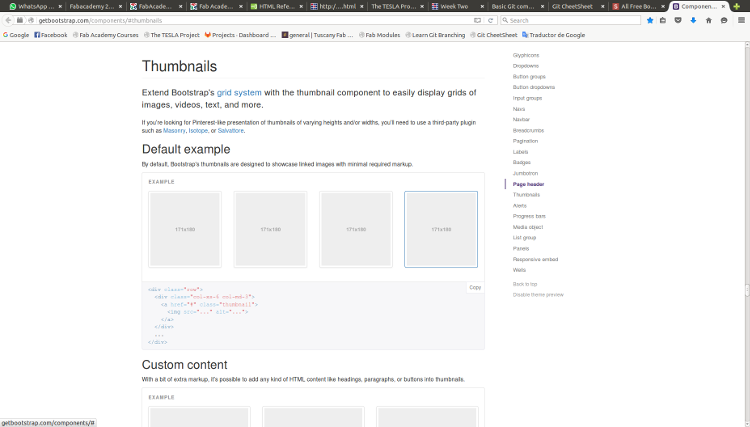Follow the grid system link
This screenshot has width=750, height=427.
239,93
